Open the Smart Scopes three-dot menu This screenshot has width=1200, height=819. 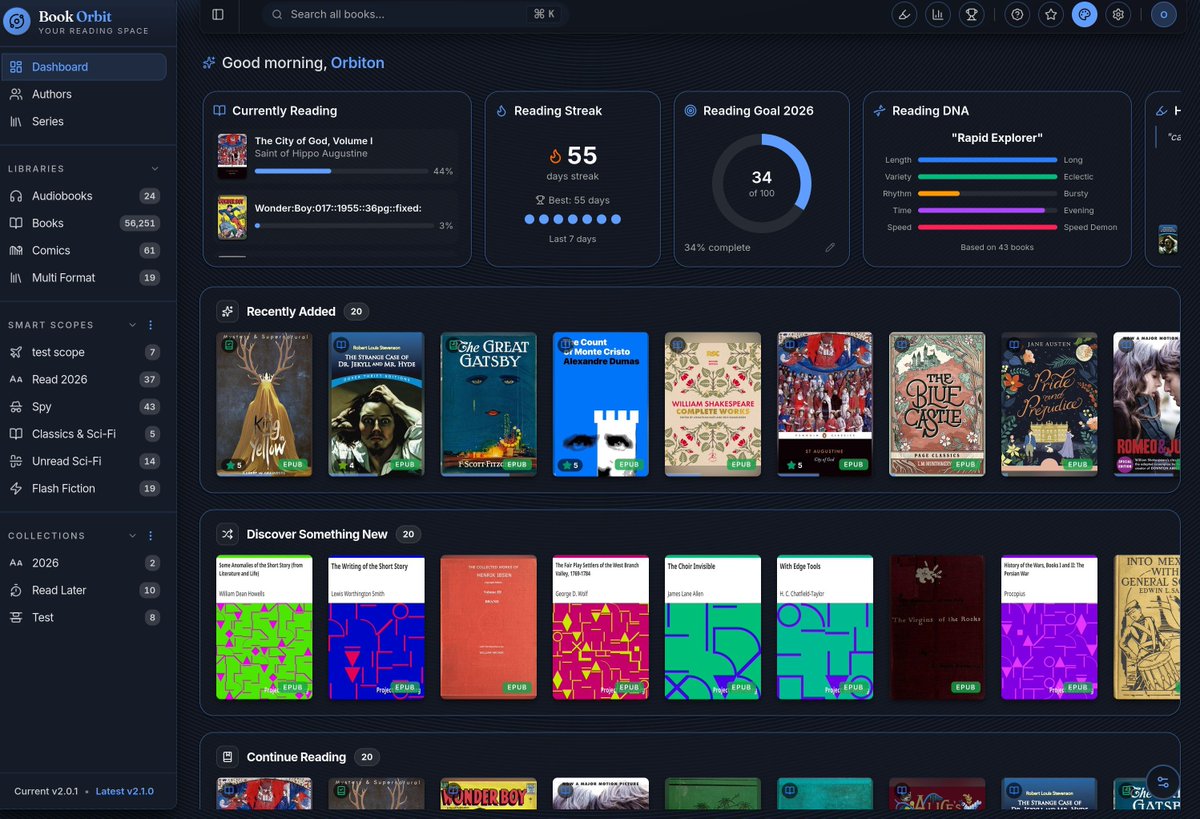[151, 325]
